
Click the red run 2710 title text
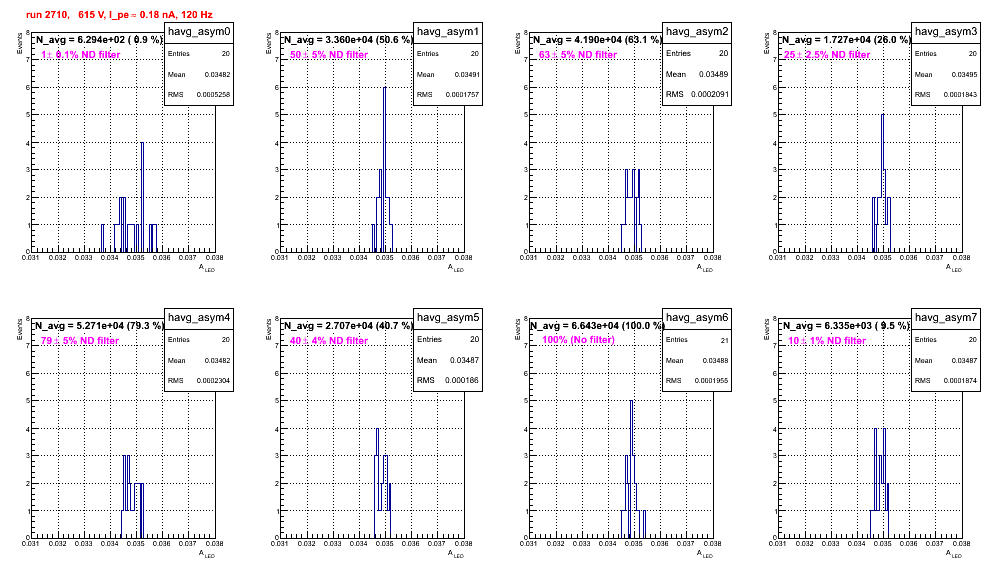119,15
